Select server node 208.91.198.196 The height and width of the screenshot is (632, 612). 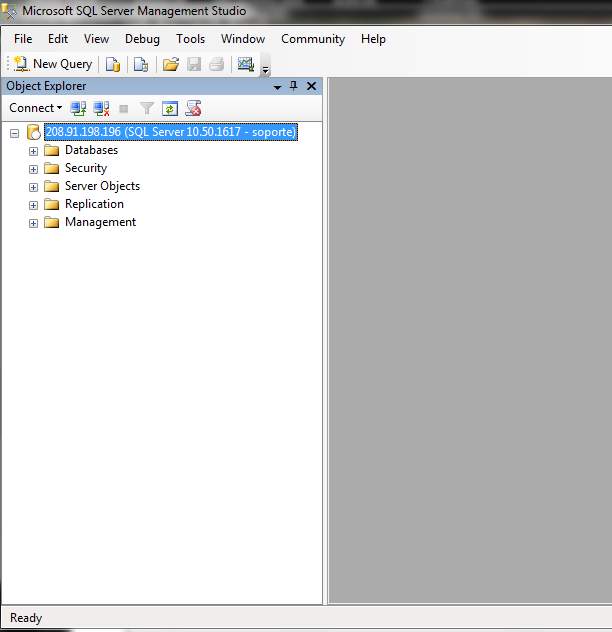171,132
